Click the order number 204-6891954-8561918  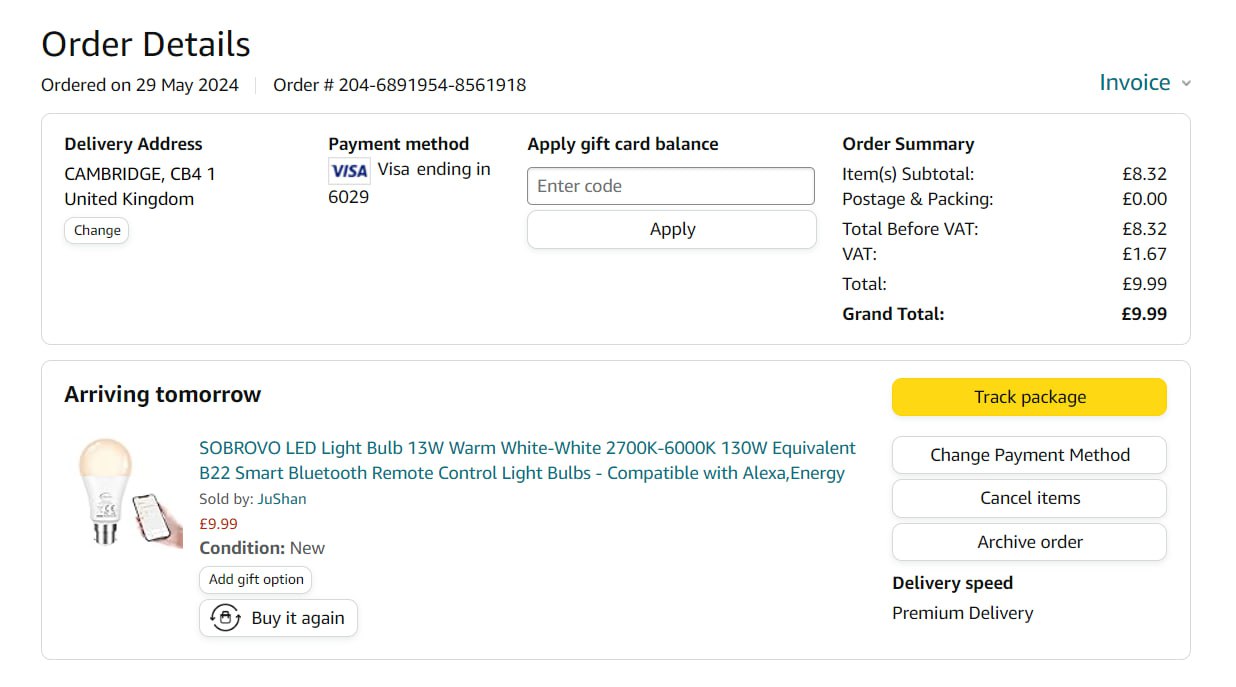click(432, 85)
